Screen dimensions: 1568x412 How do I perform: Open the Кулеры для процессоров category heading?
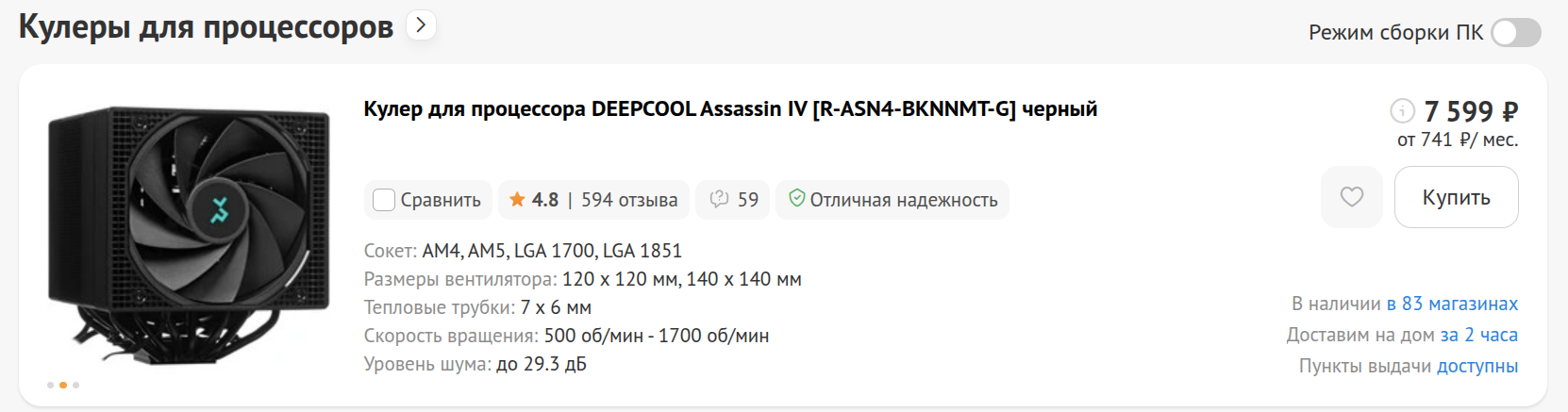tap(206, 27)
